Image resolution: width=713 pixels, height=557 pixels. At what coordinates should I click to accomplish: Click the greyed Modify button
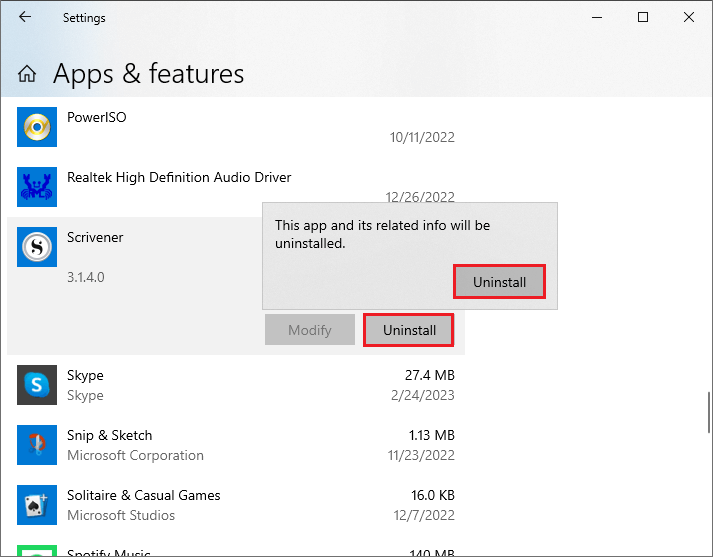pyautogui.click(x=310, y=330)
